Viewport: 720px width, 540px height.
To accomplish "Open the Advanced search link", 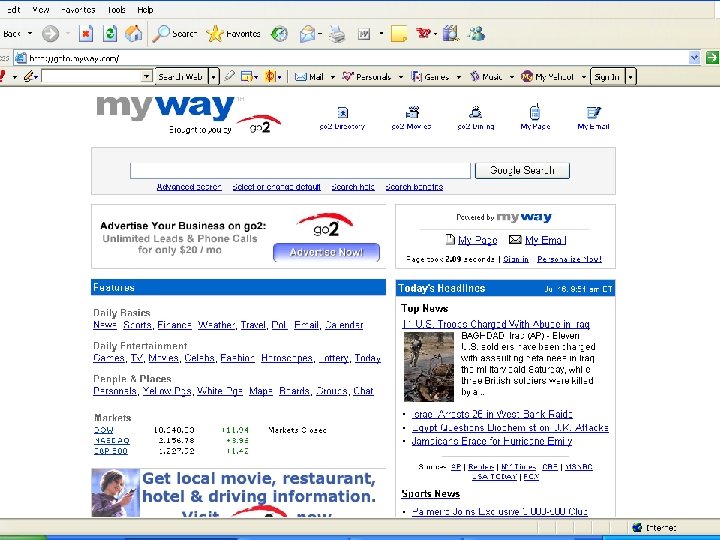I will click(189, 187).
